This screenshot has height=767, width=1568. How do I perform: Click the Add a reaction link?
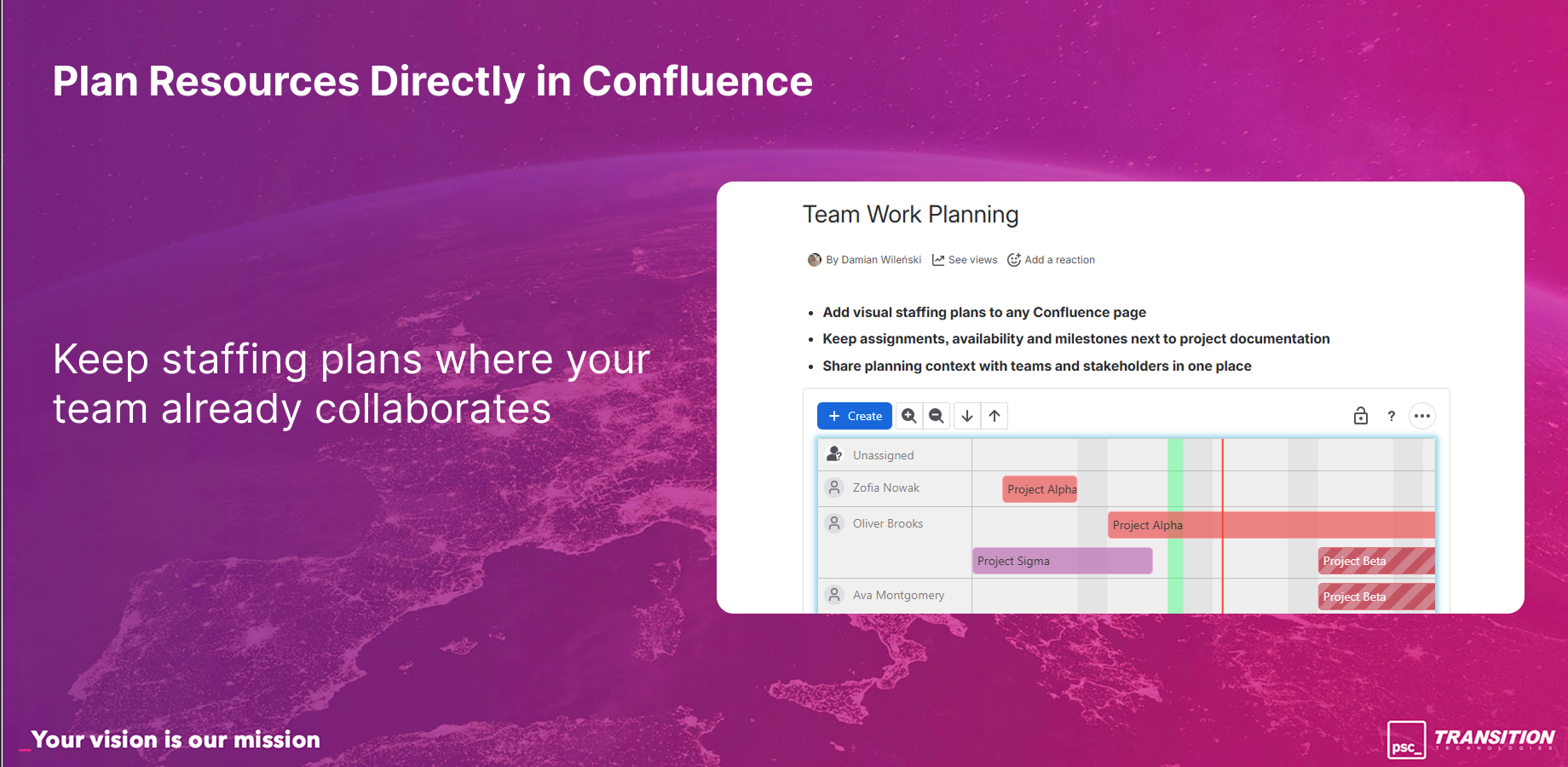pyautogui.click(x=1060, y=260)
